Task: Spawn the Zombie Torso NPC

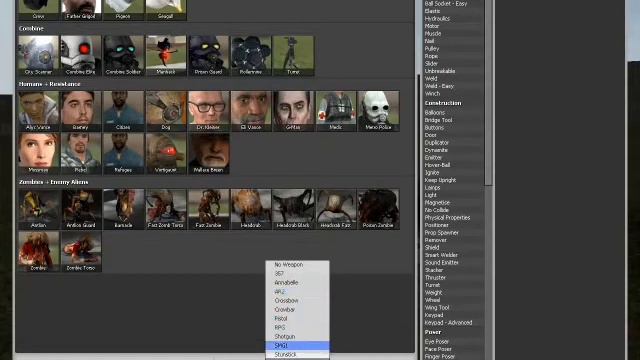Action: click(x=81, y=251)
